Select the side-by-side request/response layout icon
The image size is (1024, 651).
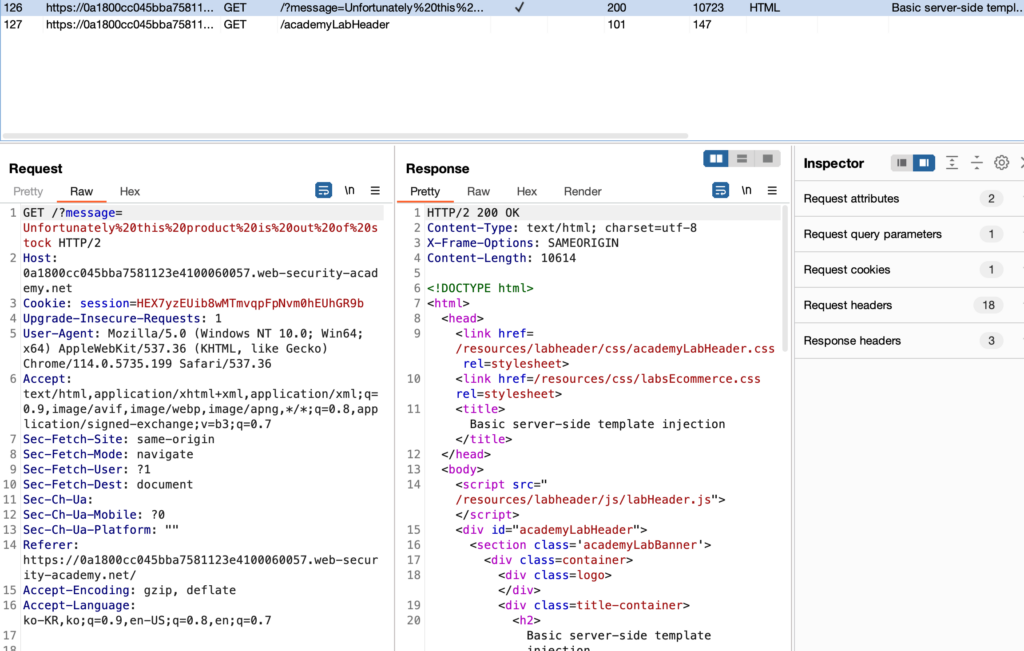coord(716,159)
